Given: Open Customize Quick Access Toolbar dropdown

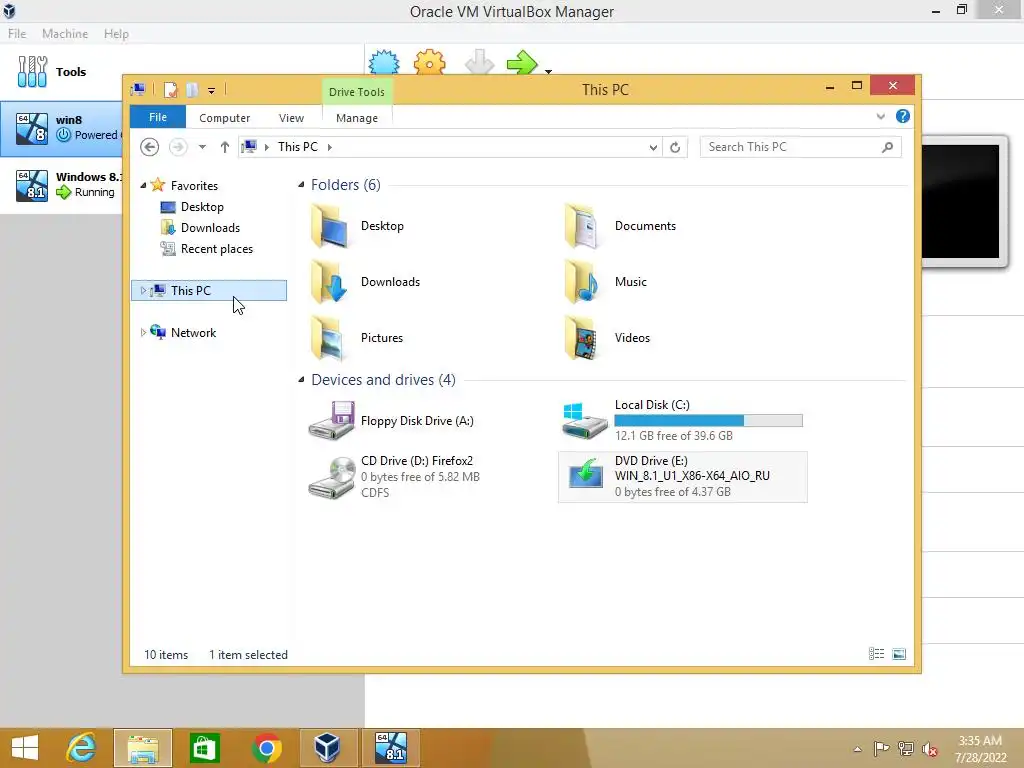Looking at the screenshot, I should (x=212, y=91).
